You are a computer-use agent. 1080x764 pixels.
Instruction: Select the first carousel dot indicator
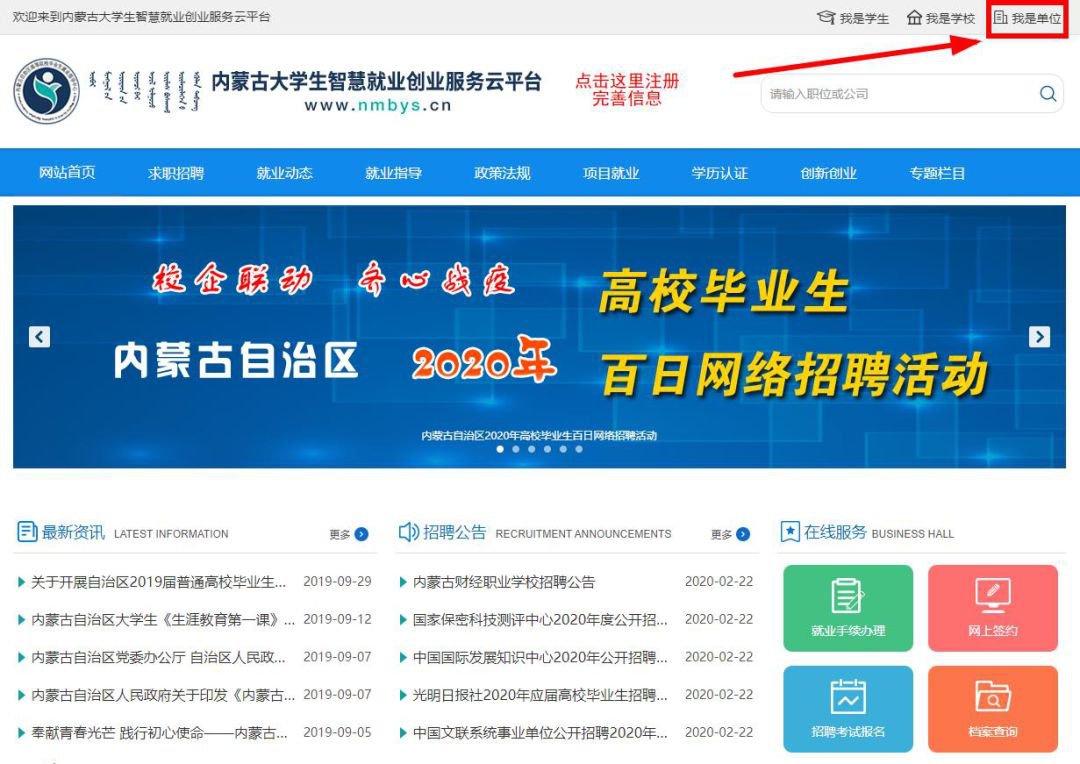pyautogui.click(x=501, y=449)
